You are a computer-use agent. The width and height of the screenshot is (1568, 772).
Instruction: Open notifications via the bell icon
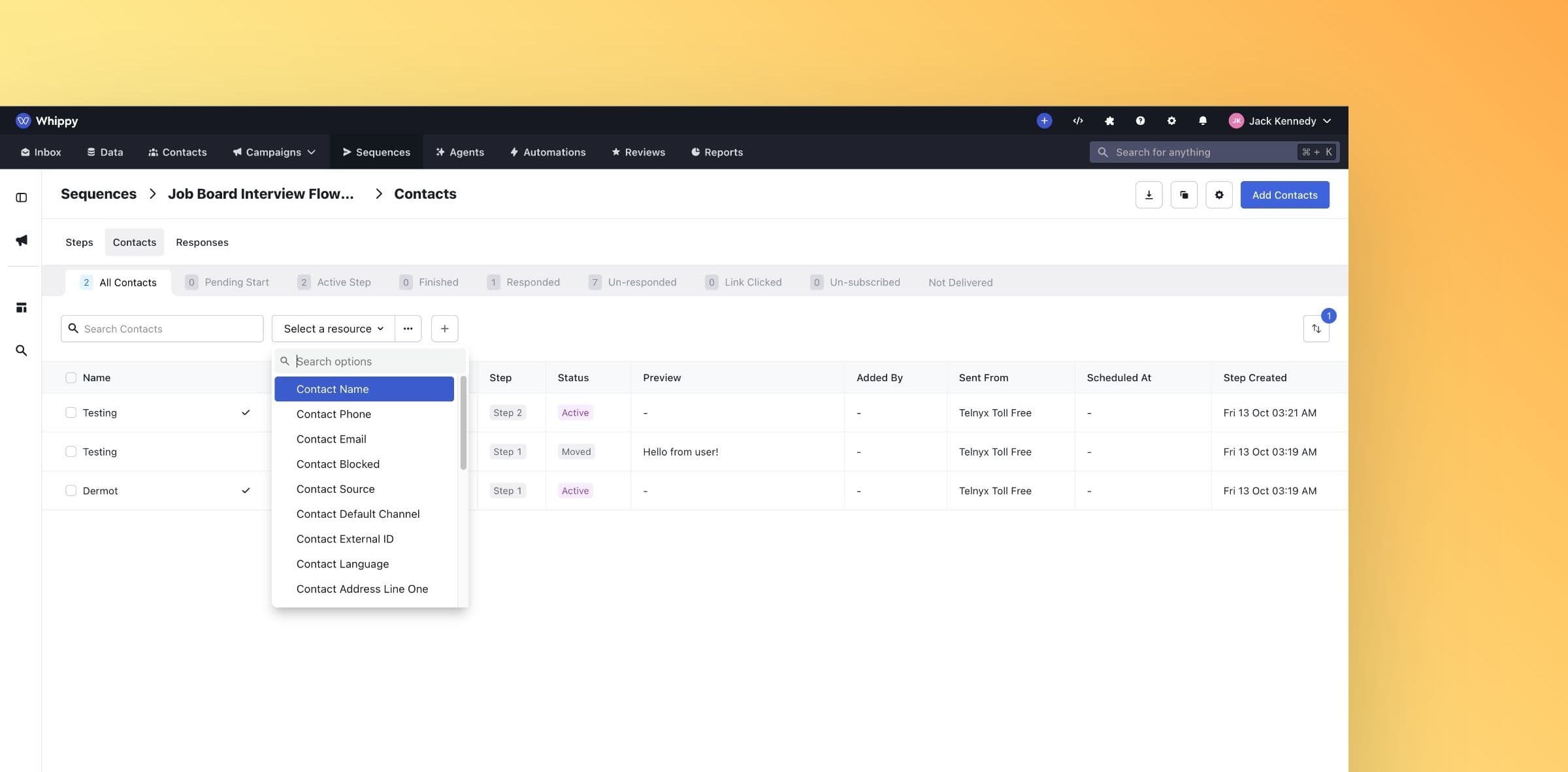pos(1202,120)
